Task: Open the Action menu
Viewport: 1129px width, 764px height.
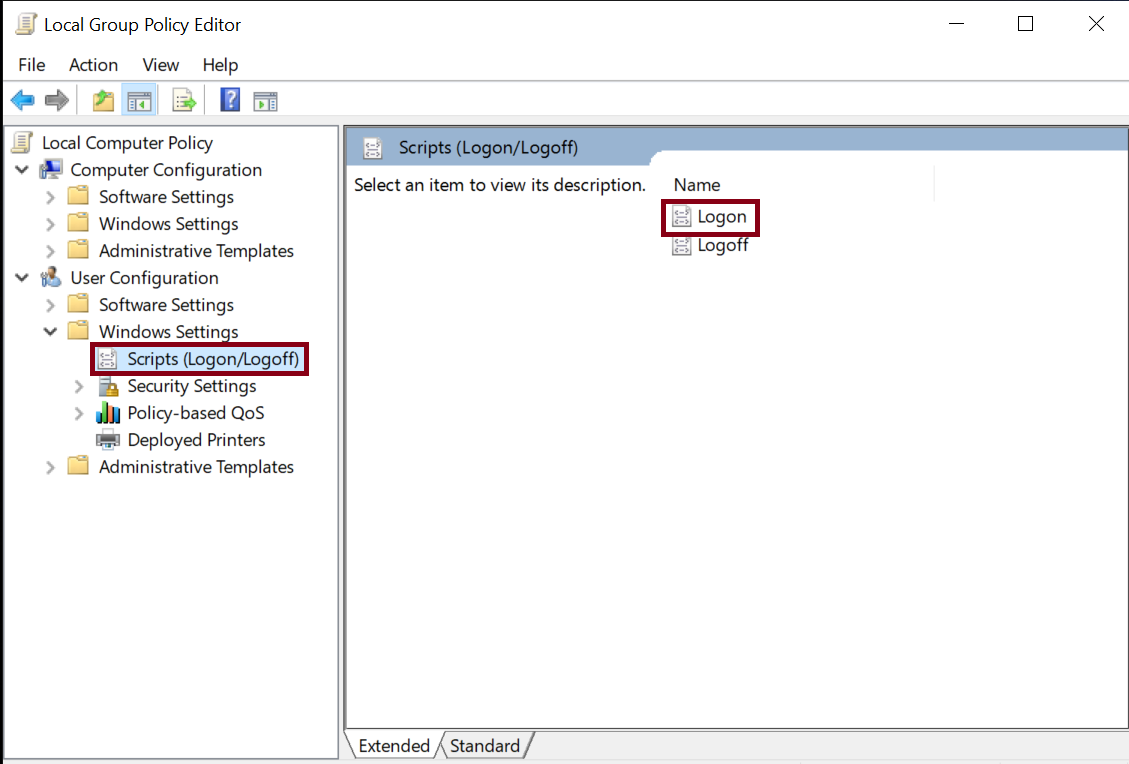Action: [93, 65]
